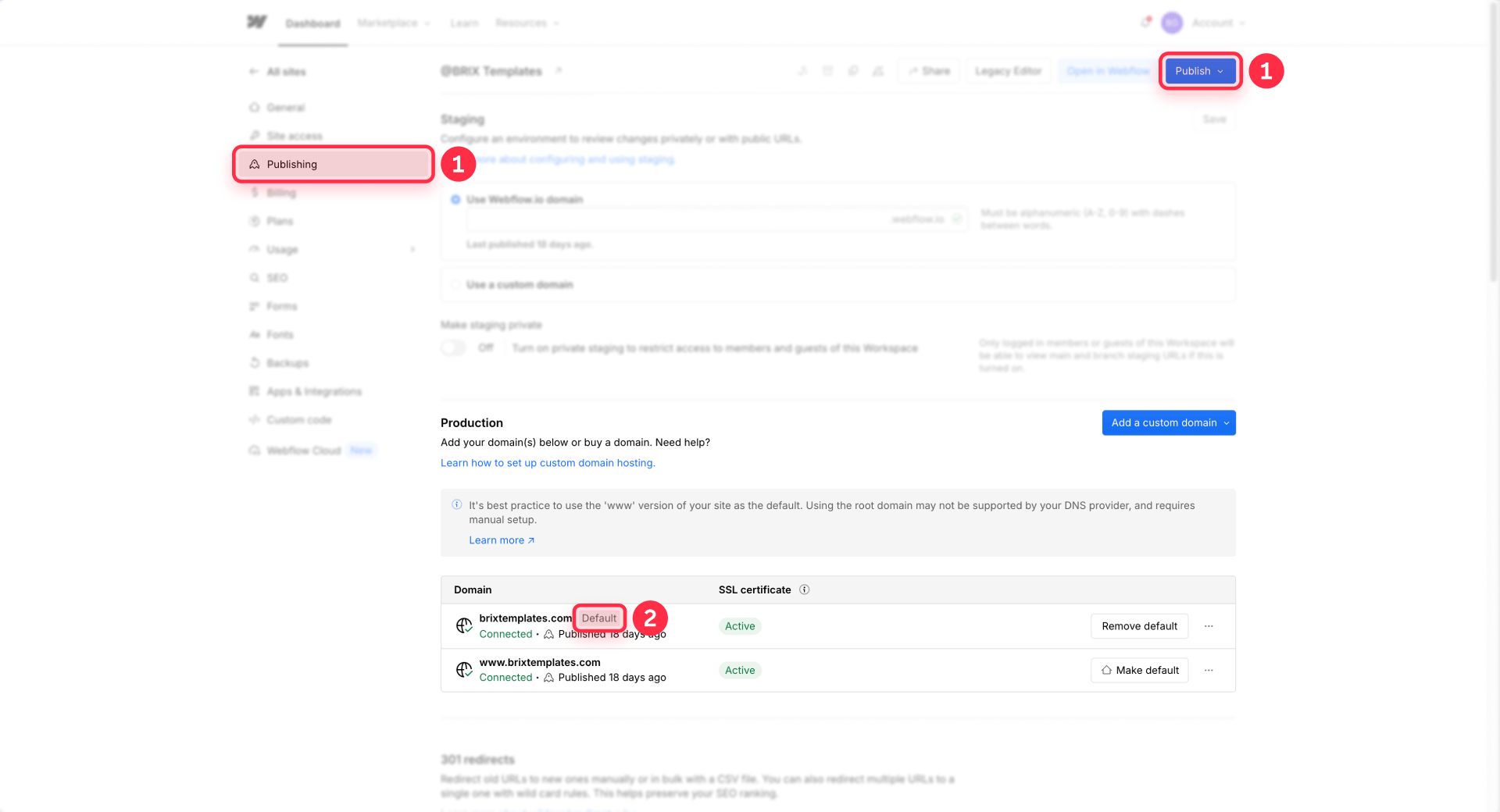The image size is (1500, 812).
Task: Click the Active SSL badge for www.brixtemplates.com
Action: point(740,670)
